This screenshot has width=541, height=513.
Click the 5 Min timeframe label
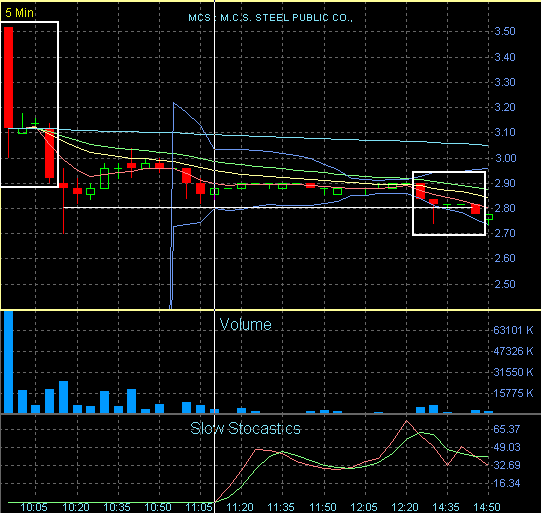point(20,13)
